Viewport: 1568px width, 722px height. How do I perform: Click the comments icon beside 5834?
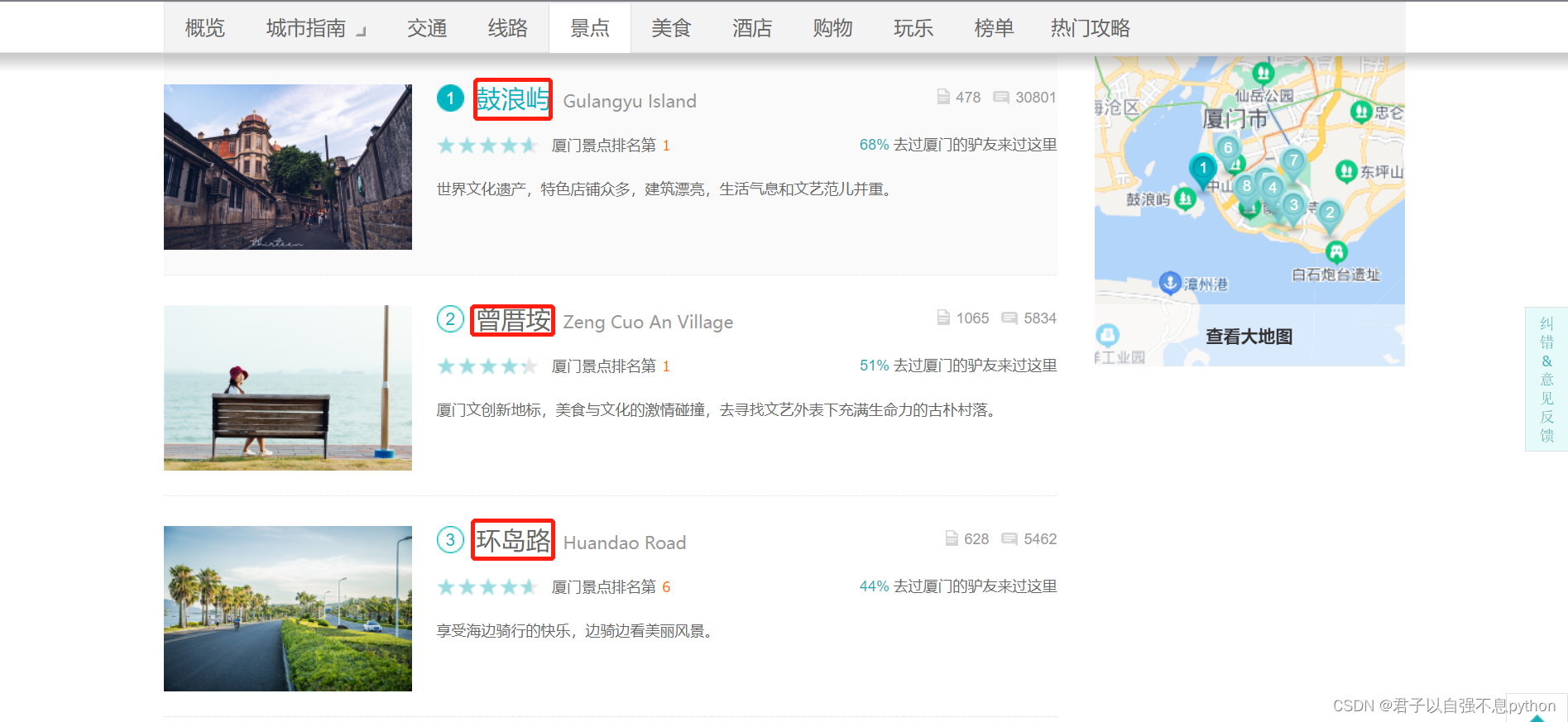point(1009,318)
